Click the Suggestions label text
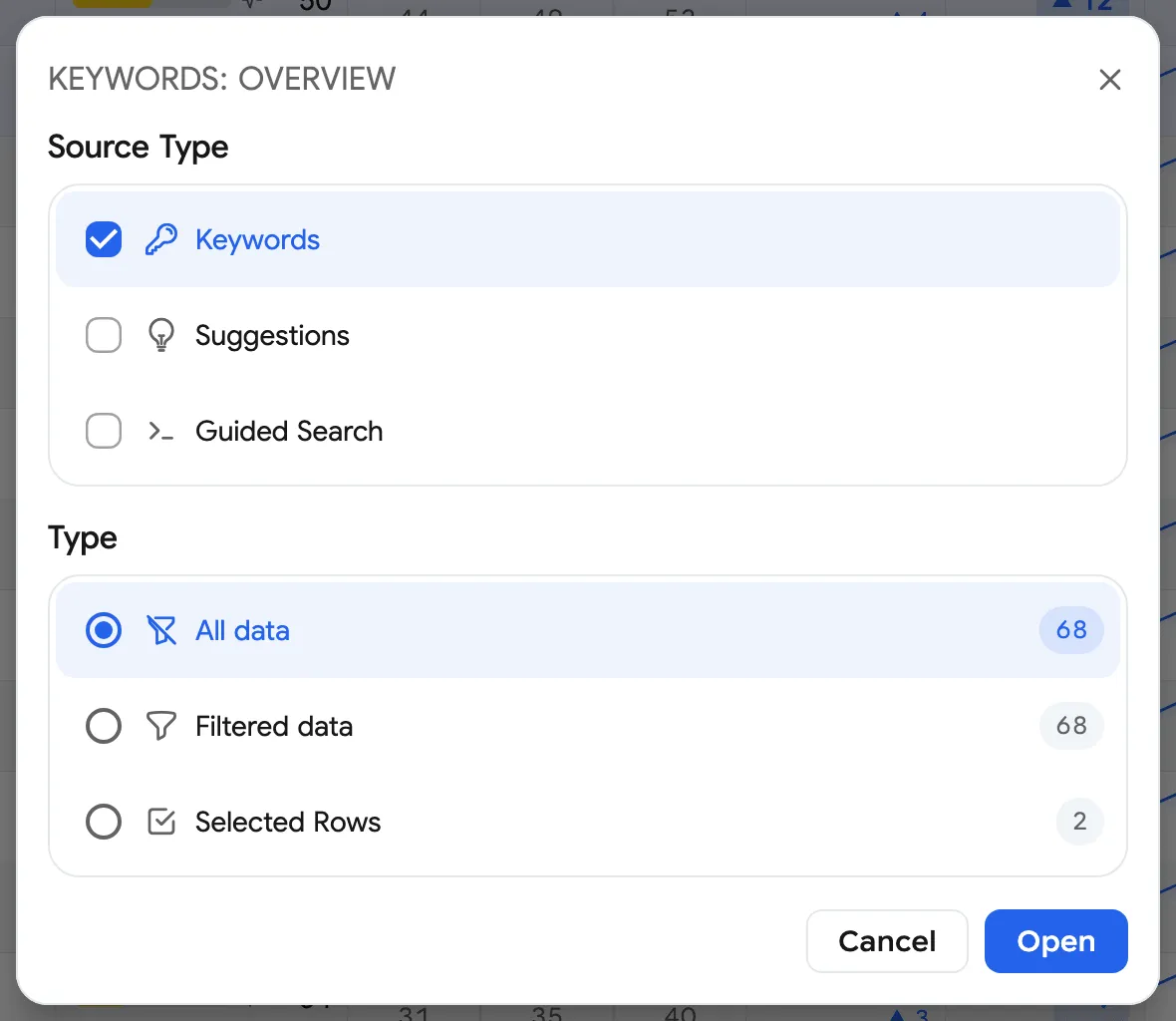The height and width of the screenshot is (1021, 1176). [x=272, y=336]
